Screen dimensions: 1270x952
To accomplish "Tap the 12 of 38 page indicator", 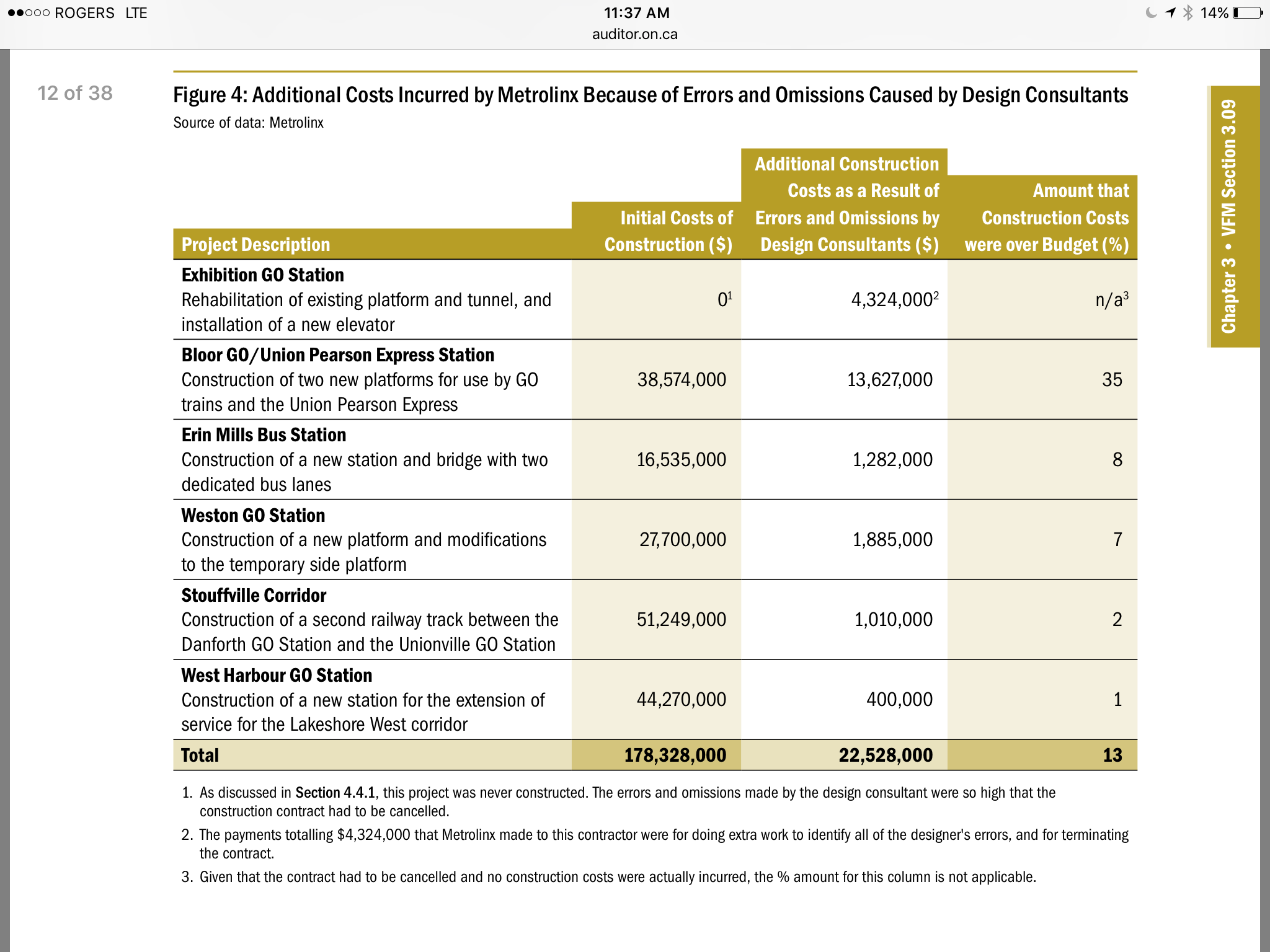I will (x=75, y=93).
